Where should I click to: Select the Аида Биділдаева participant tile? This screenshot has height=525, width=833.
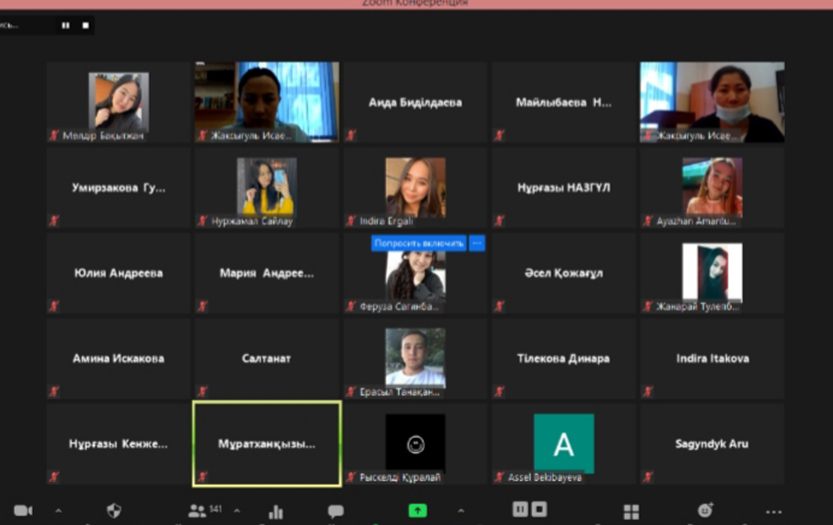click(x=415, y=102)
